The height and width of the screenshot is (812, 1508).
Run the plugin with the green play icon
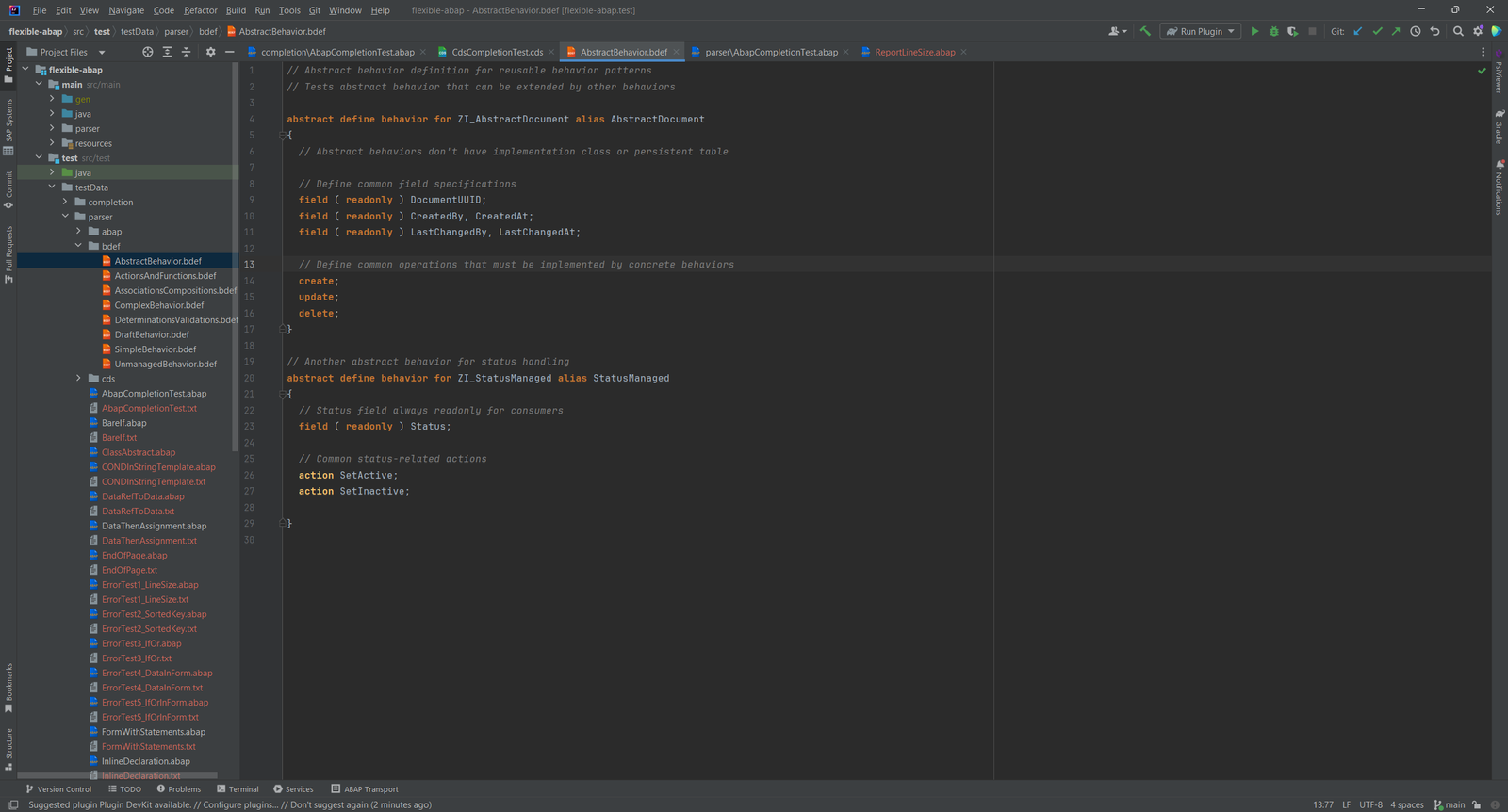[1254, 31]
